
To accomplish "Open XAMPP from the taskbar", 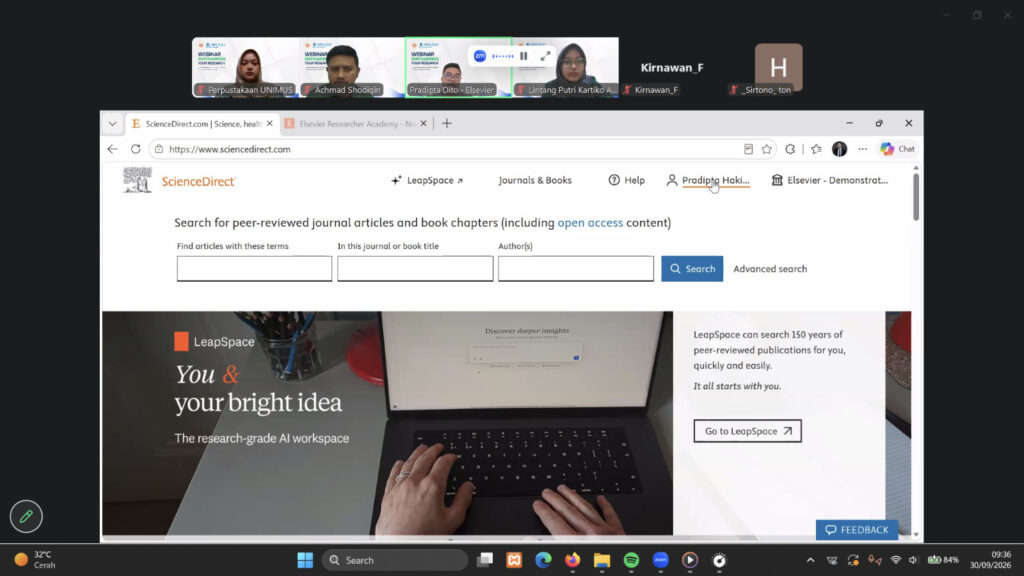I will coord(514,560).
